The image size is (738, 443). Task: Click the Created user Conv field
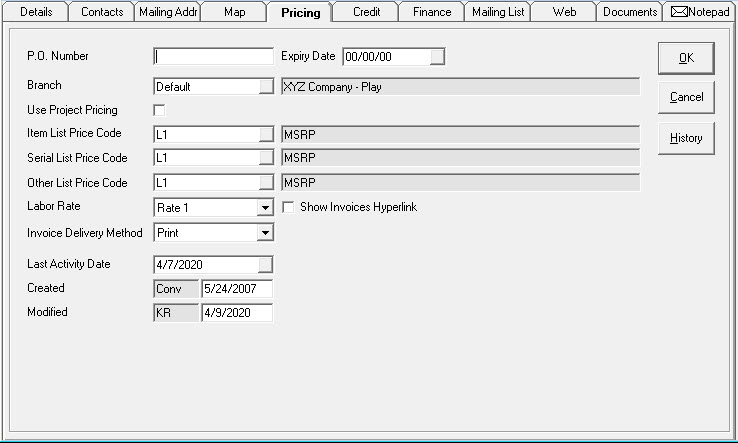[x=176, y=289]
